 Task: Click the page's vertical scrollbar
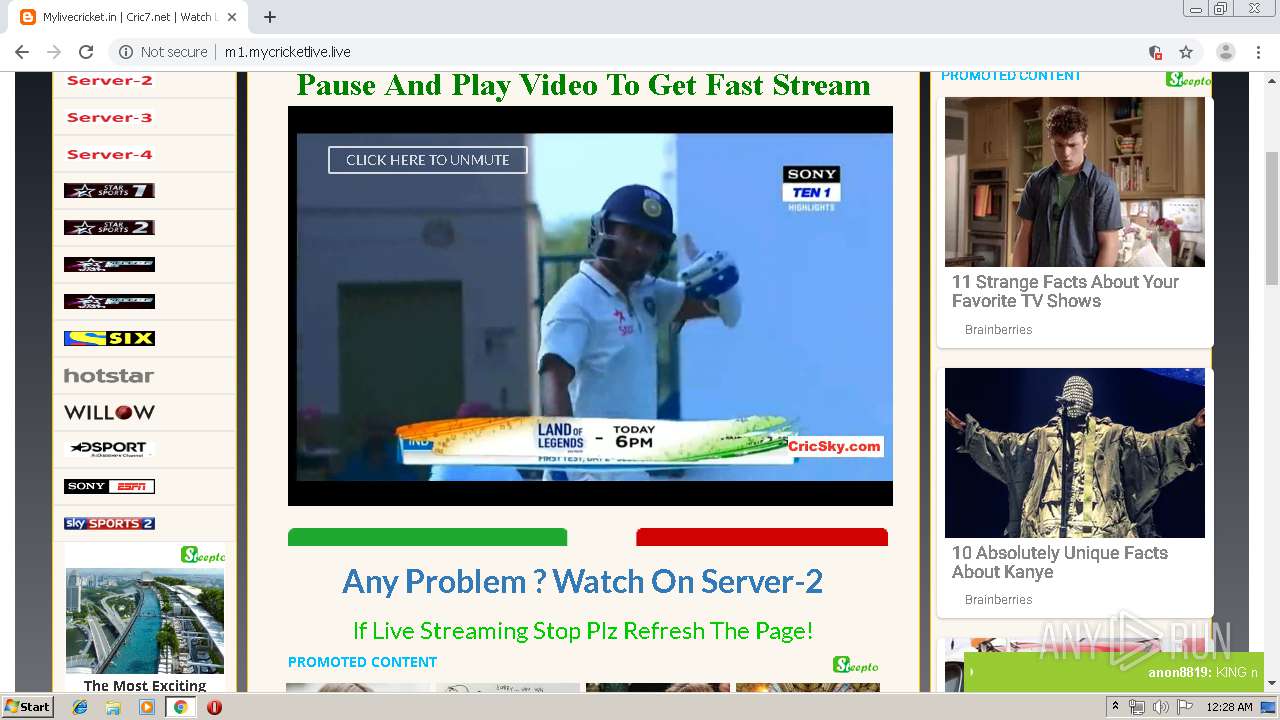coord(1272,219)
